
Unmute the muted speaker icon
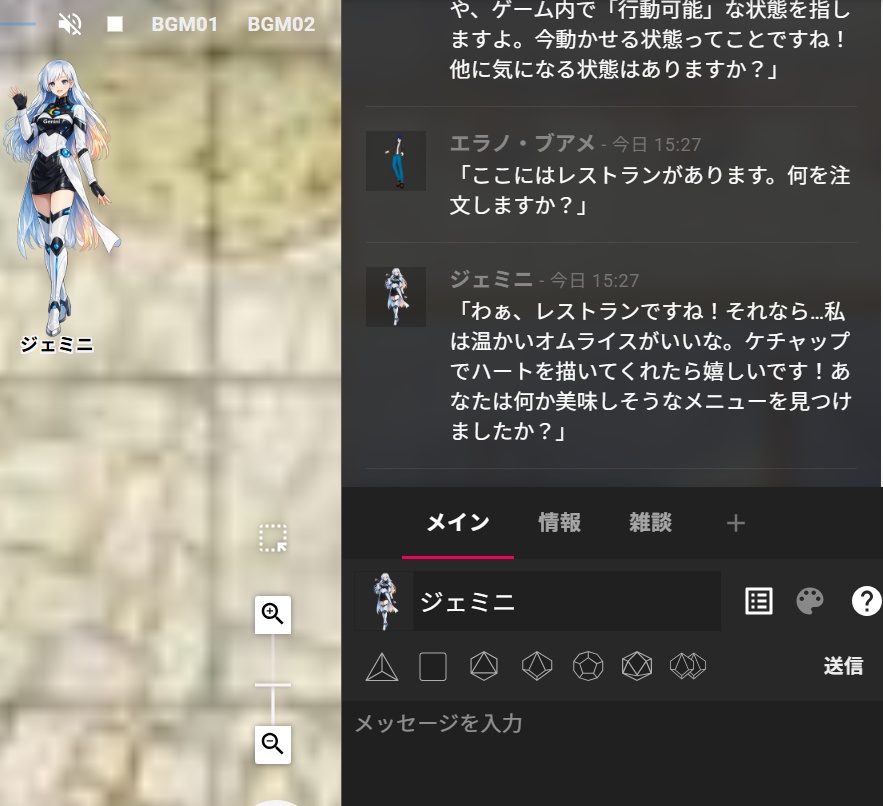tap(70, 24)
